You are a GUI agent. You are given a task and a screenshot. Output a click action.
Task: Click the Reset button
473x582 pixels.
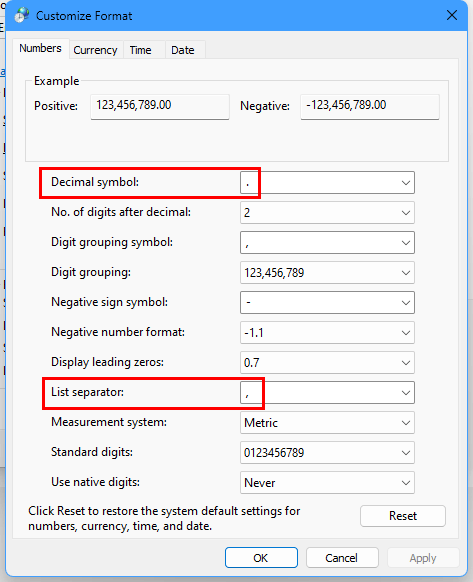[x=403, y=516]
